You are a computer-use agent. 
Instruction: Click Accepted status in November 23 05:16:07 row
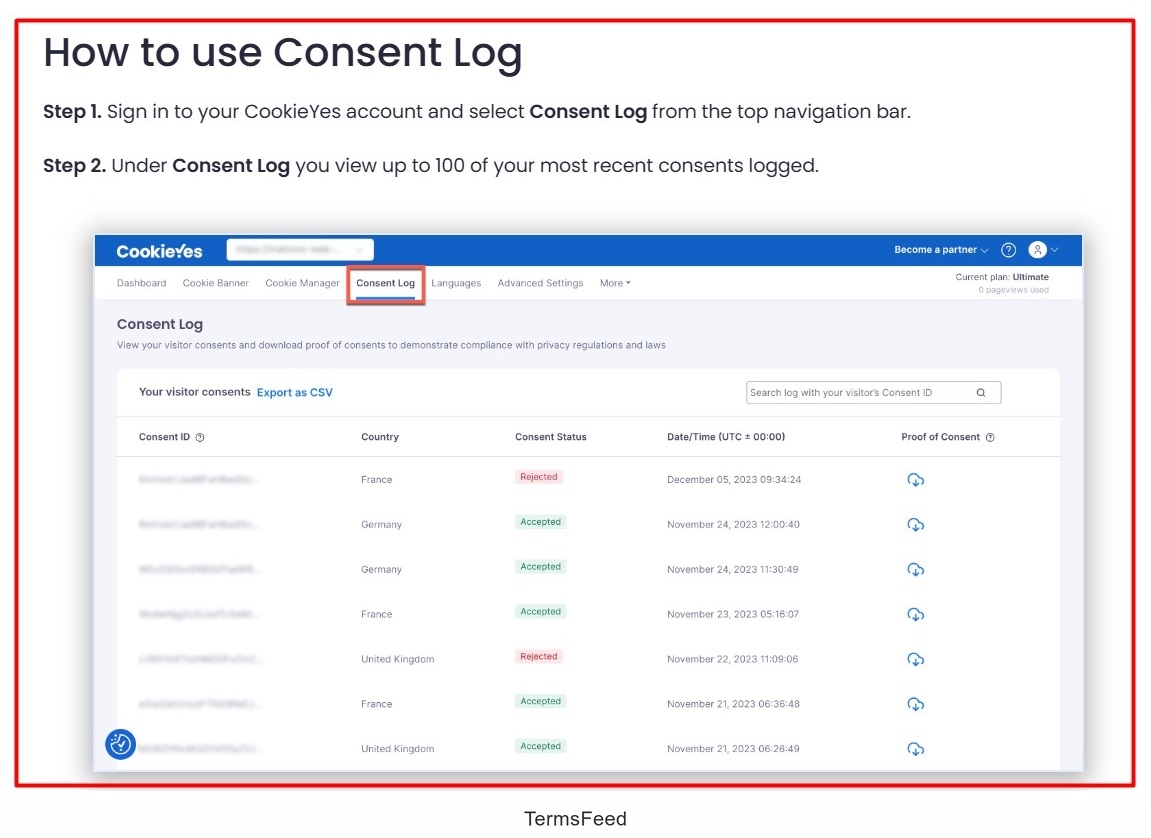tap(540, 611)
